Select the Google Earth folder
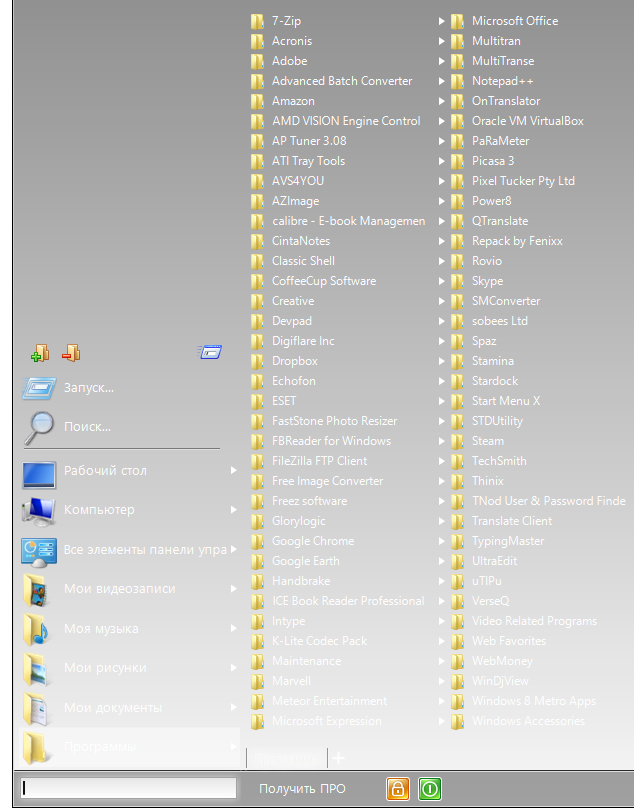Image resolution: width=634 pixels, height=808 pixels. pos(306,561)
